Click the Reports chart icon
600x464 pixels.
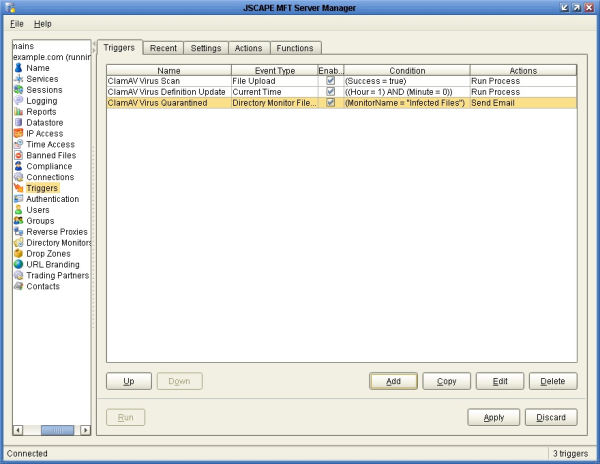point(18,112)
